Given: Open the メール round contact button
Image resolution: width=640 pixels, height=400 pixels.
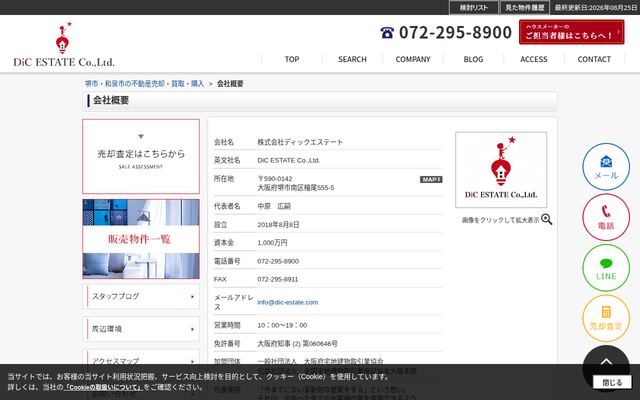Looking at the screenshot, I should point(606,167).
